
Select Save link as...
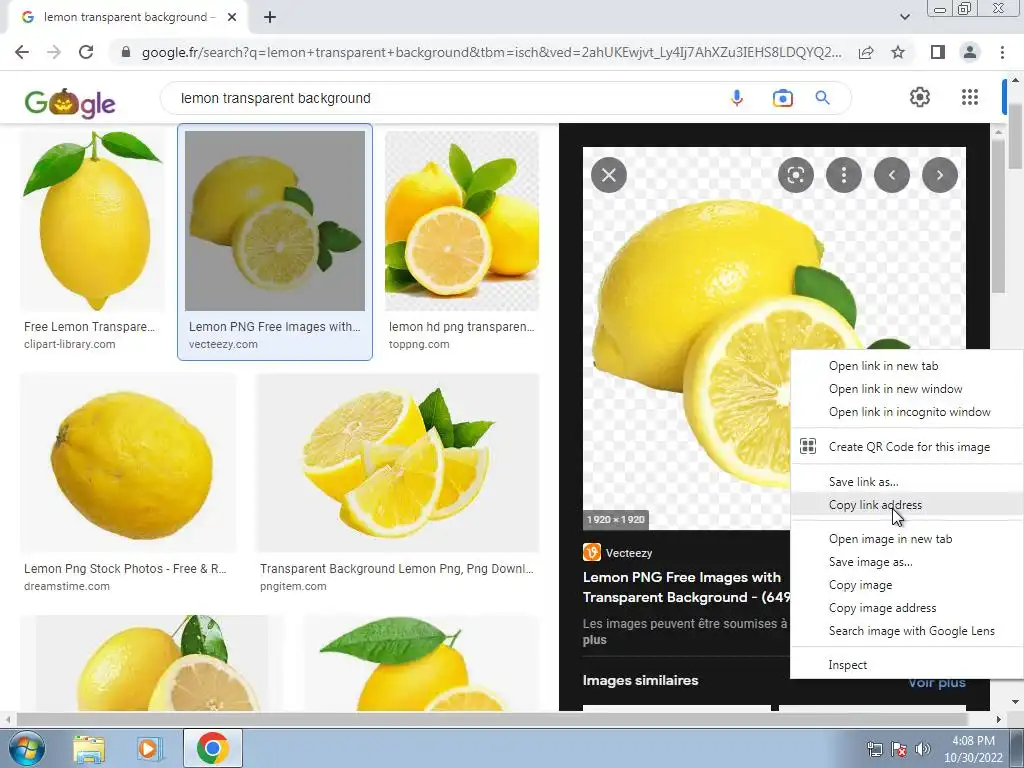point(906,482)
